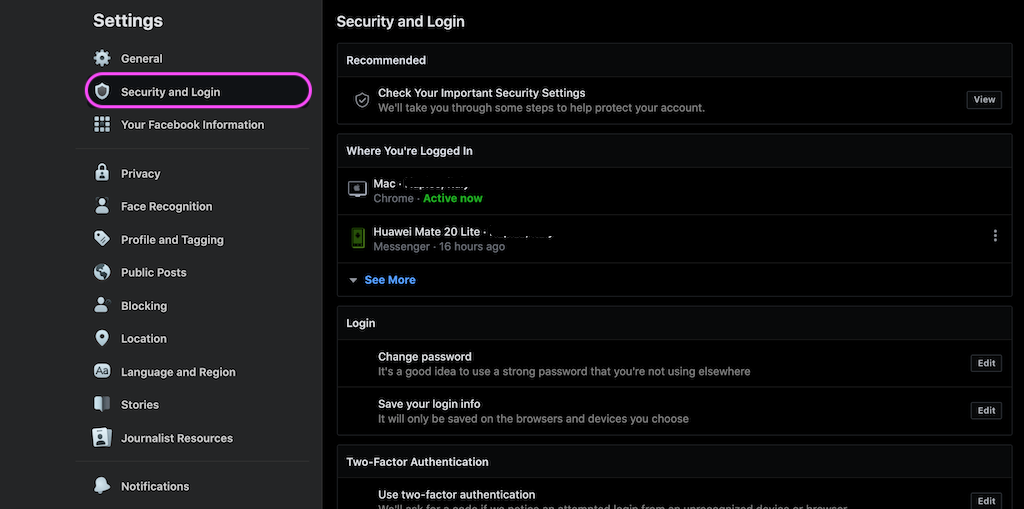Image resolution: width=1024 pixels, height=509 pixels.
Task: Click the Two-Factor Authentication section heading
Action: click(x=417, y=462)
